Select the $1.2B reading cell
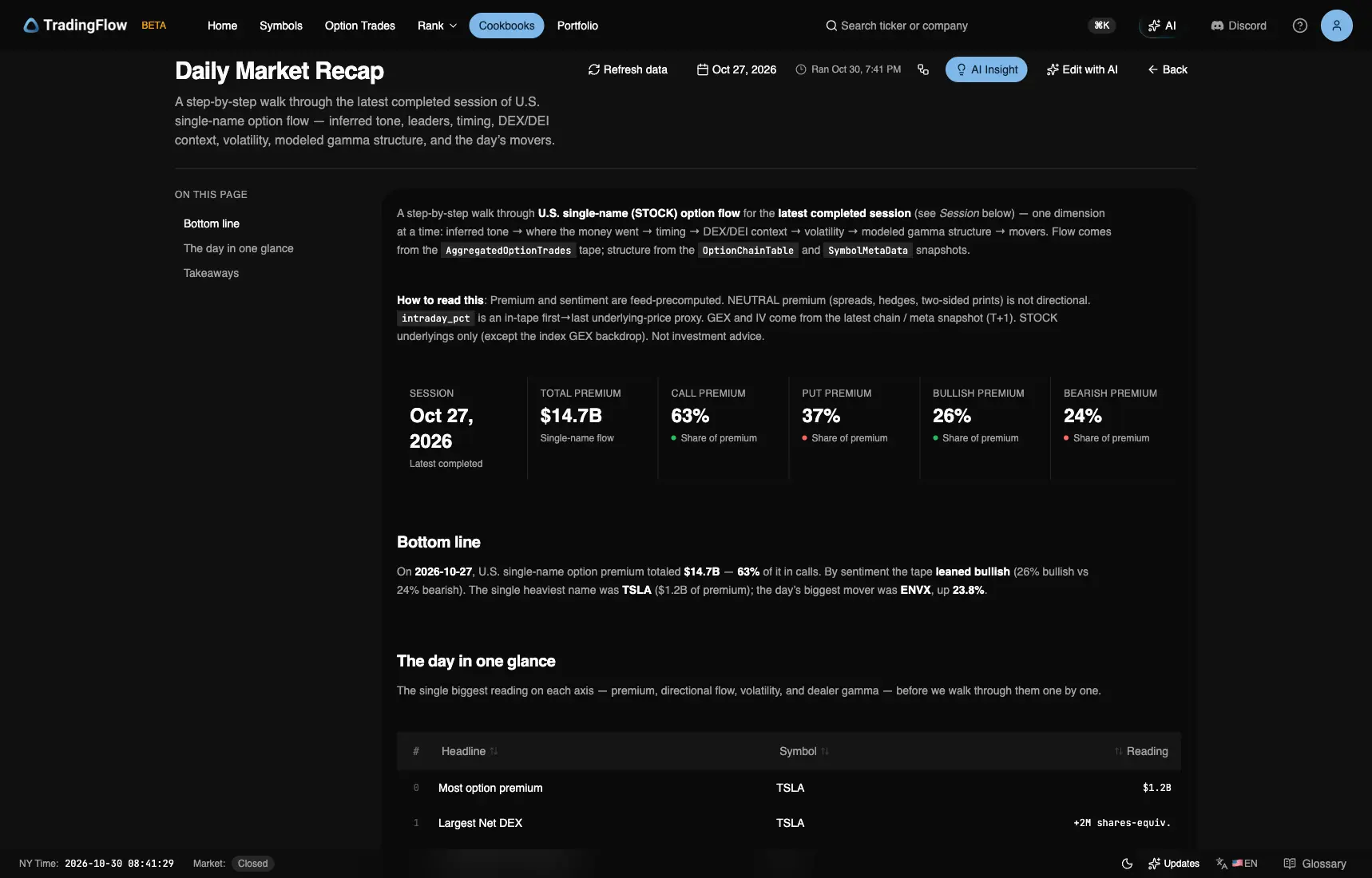Screen dimensions: 1372x878 tap(1156, 788)
